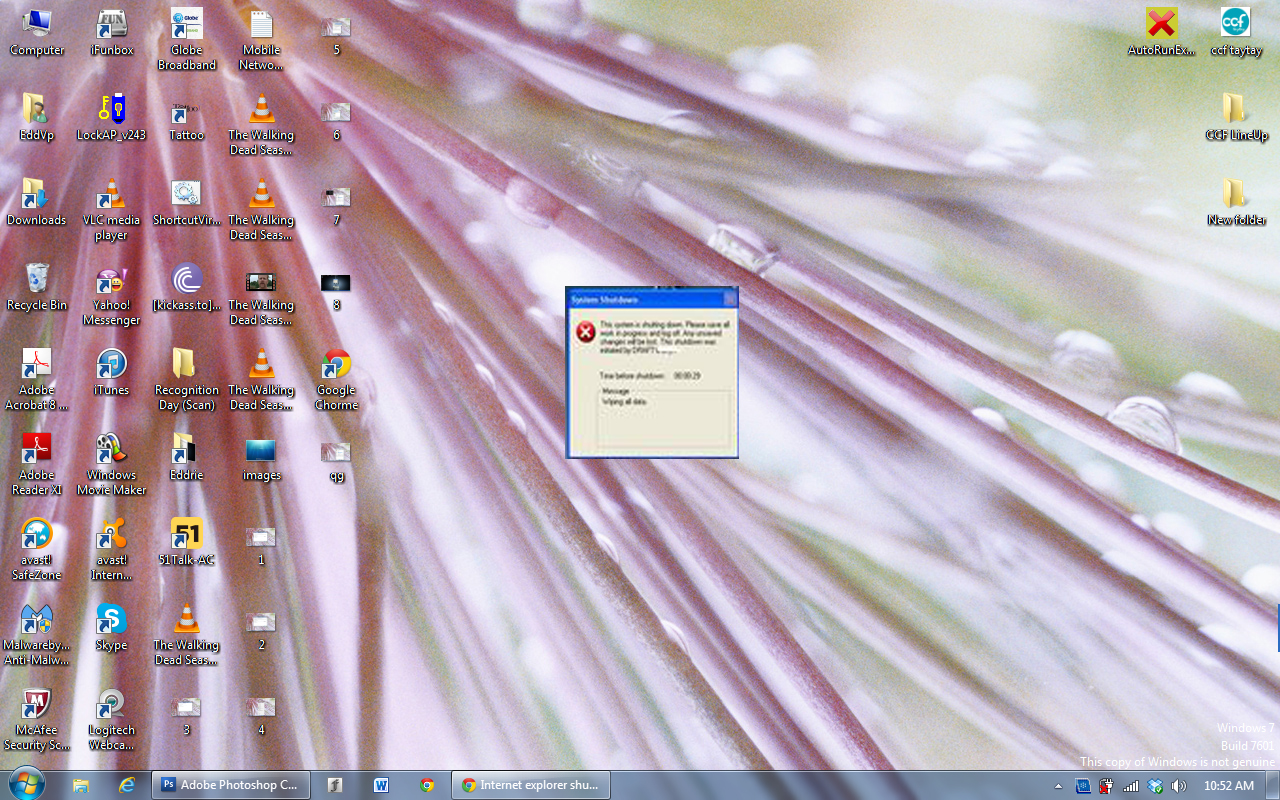
Task: Open the iFunbox shortcut
Action: pyautogui.click(x=111, y=32)
